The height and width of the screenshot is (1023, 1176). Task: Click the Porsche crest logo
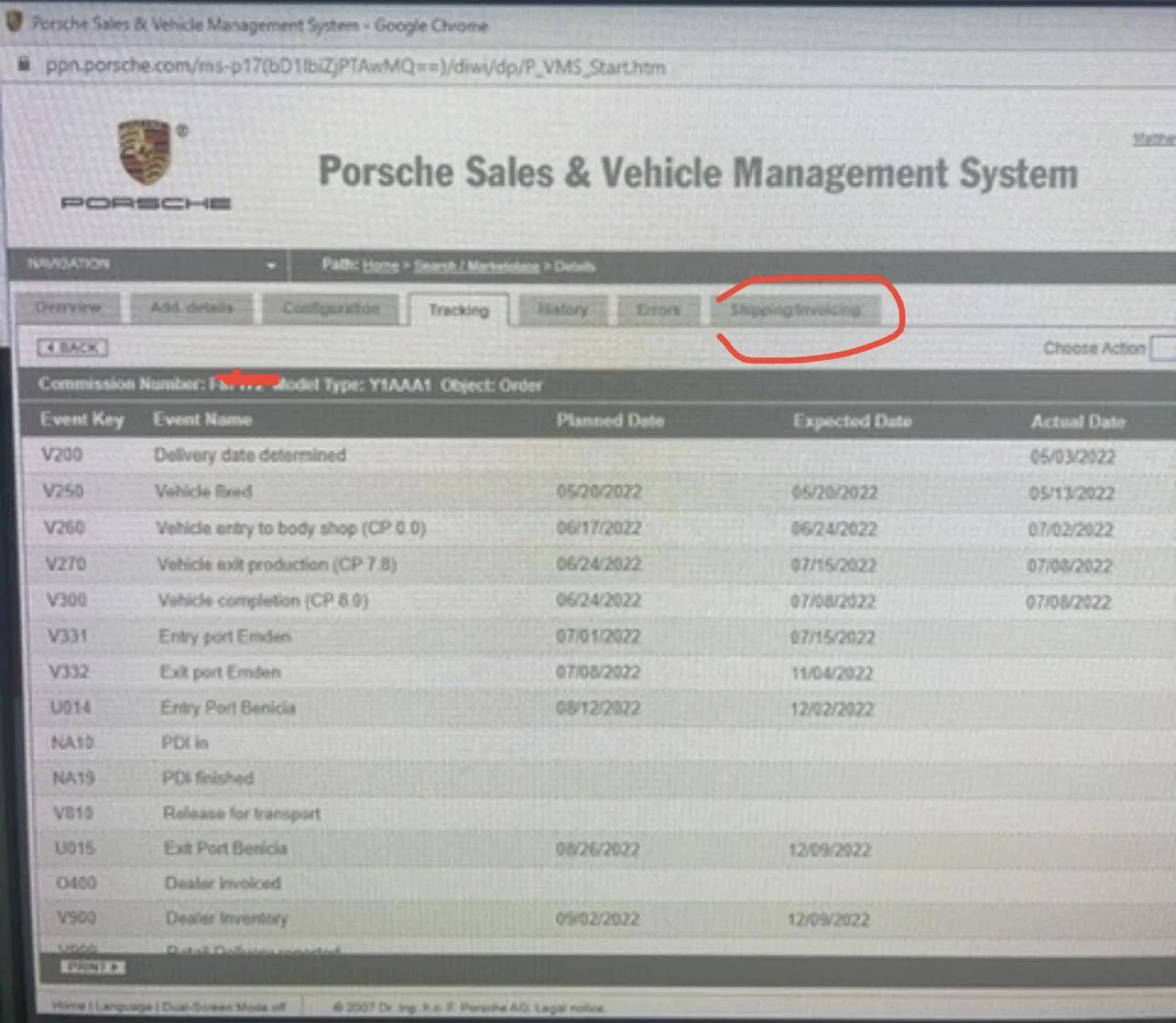point(144,152)
